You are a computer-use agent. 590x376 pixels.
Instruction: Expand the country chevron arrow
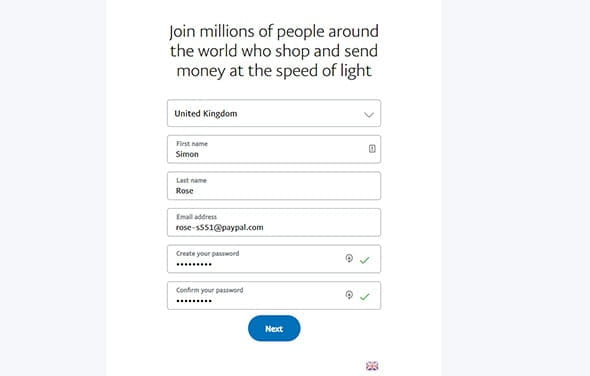[369, 114]
